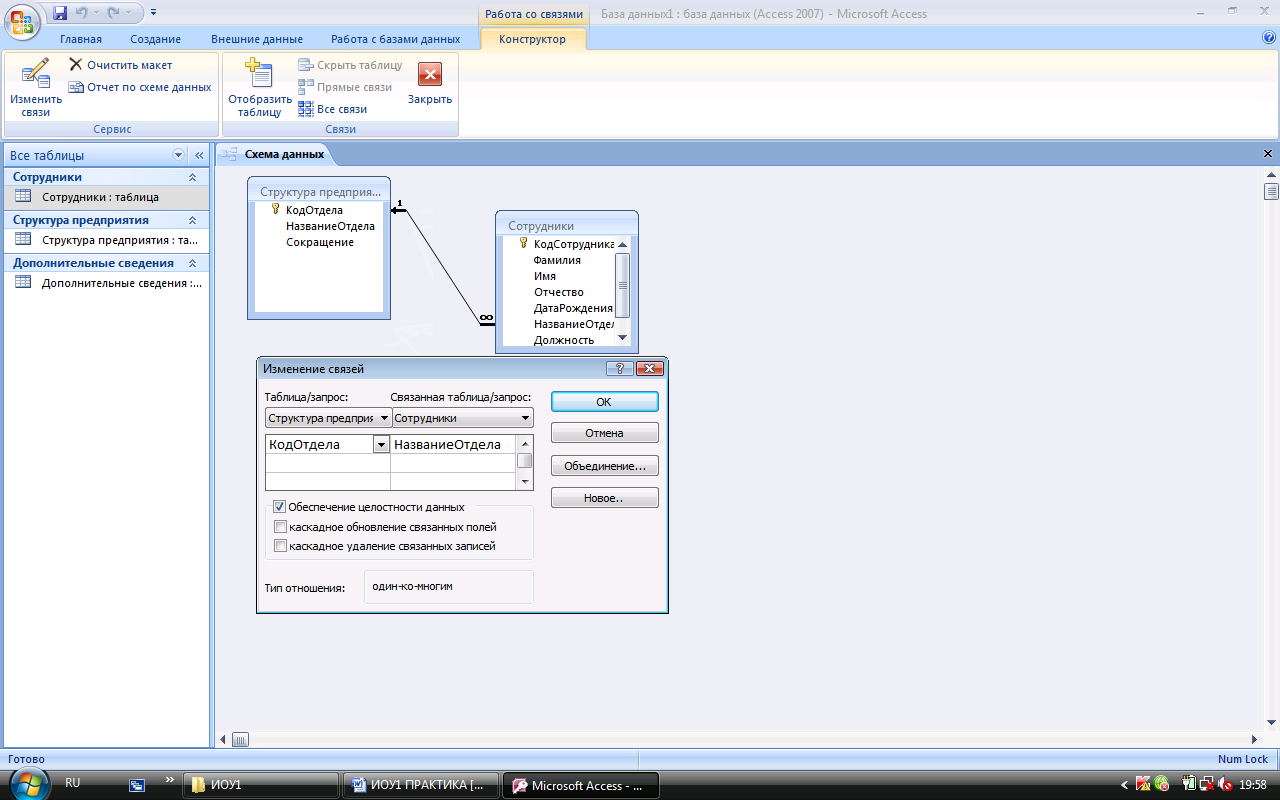Click Сокращение field in Структура table
This screenshot has width=1280, height=800.
click(x=320, y=242)
